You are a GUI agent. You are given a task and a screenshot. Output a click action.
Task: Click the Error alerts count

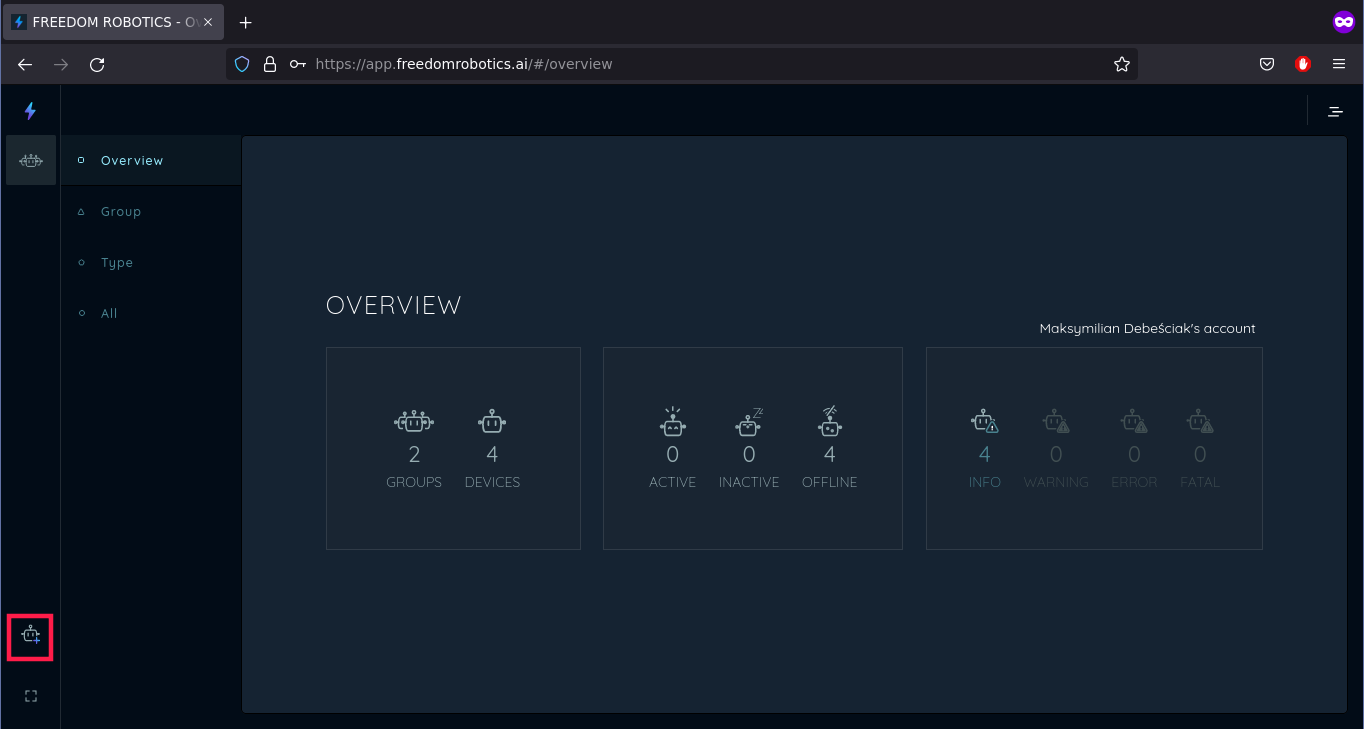(1134, 455)
